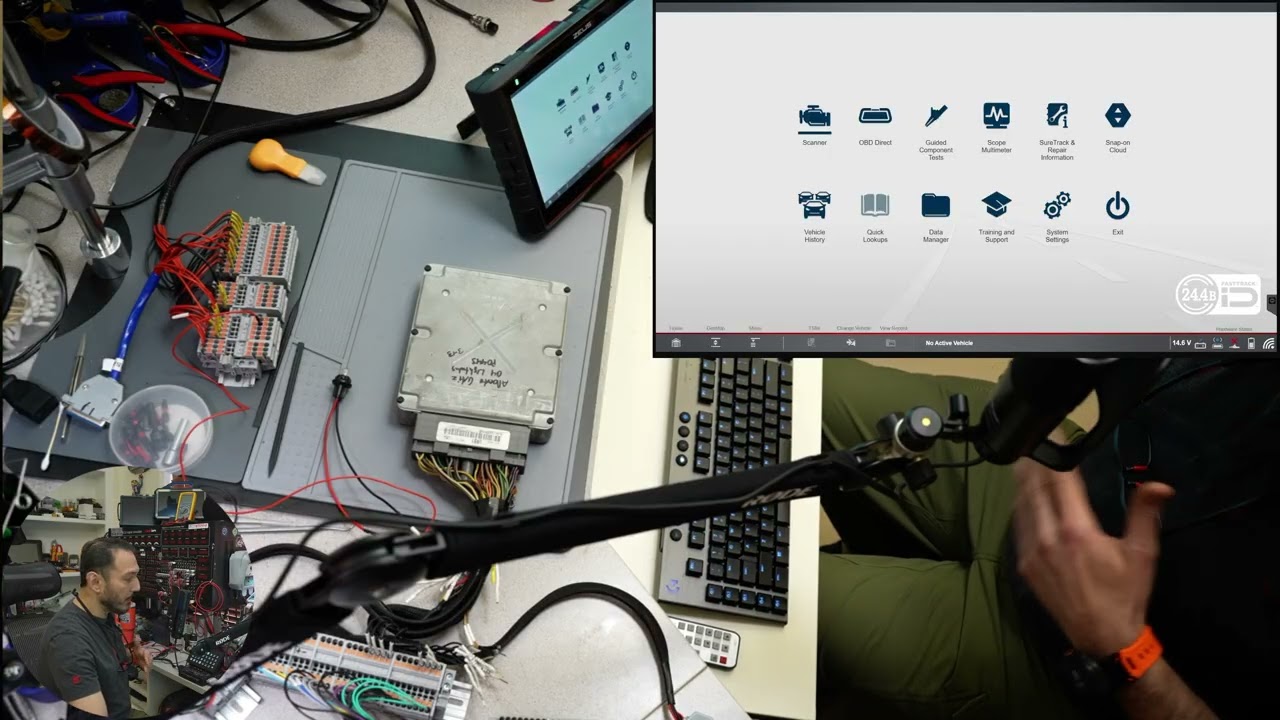Open Guided Component Tests
Screen dimensions: 1280x720
tap(936, 131)
